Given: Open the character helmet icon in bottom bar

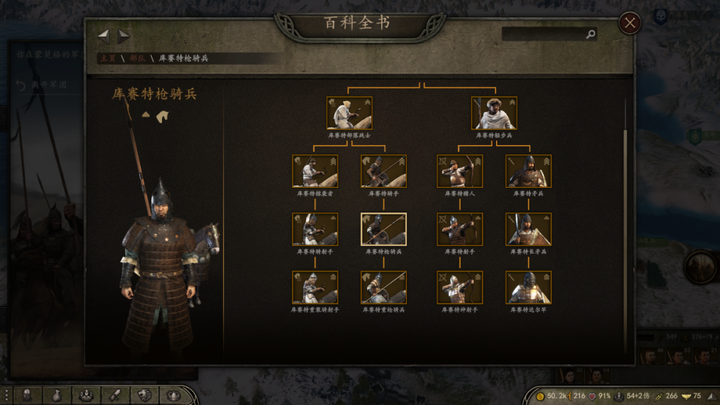Looking at the screenshot, I should [x=27, y=395].
